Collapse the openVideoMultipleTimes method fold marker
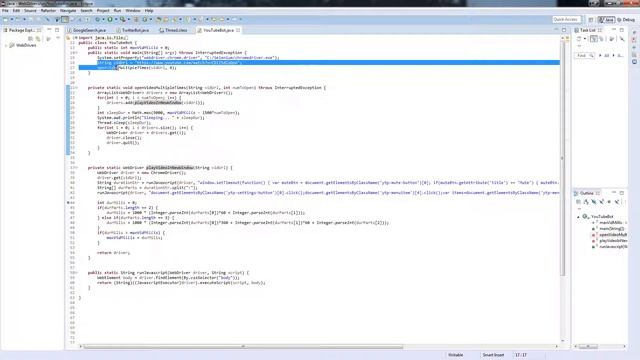640x360 pixels. click(x=76, y=88)
